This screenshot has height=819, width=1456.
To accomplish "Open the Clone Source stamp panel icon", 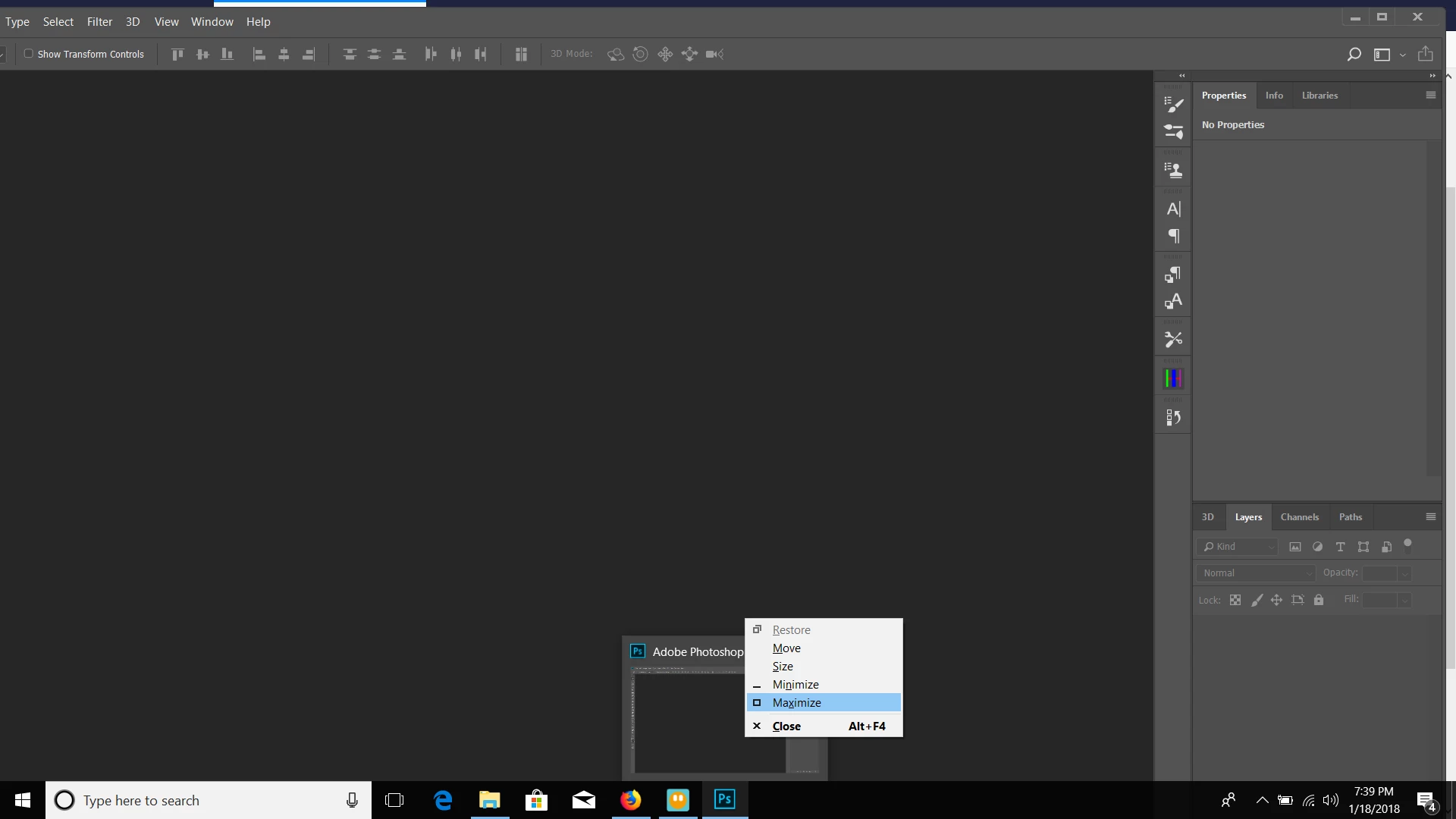I will [1173, 171].
